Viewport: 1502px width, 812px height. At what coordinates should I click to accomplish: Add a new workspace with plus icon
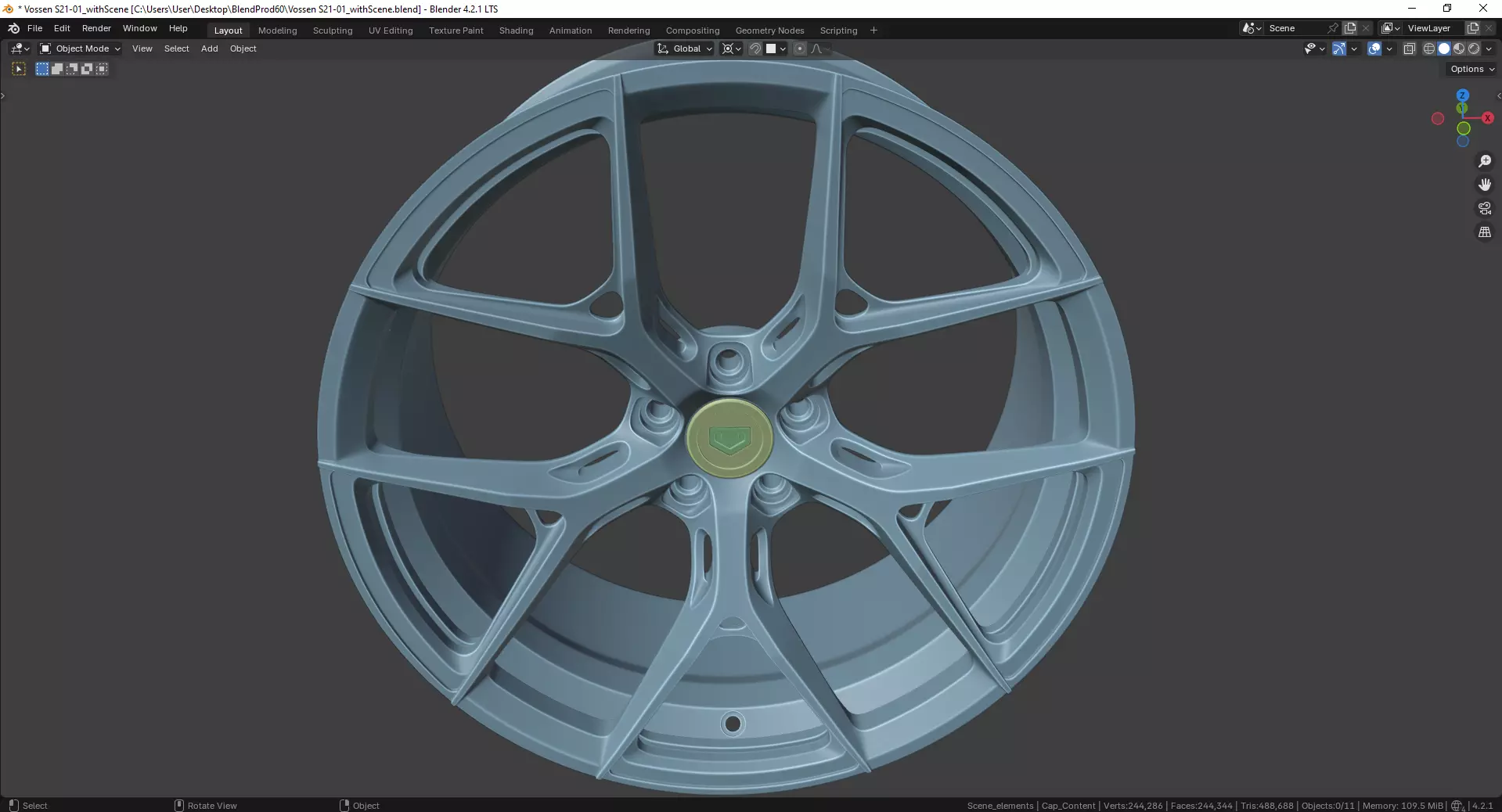(x=874, y=31)
